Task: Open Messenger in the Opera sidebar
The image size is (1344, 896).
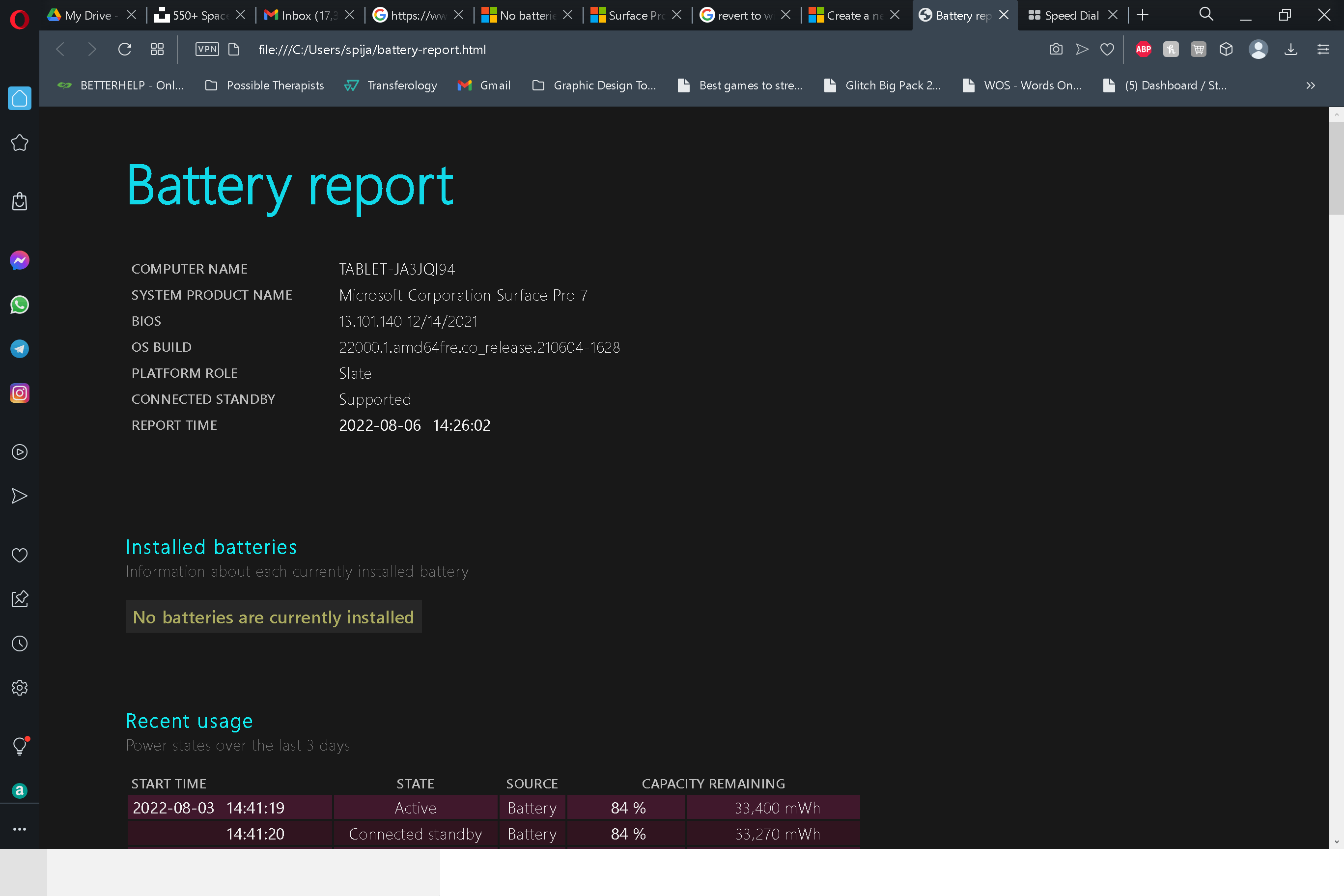Action: (20, 260)
